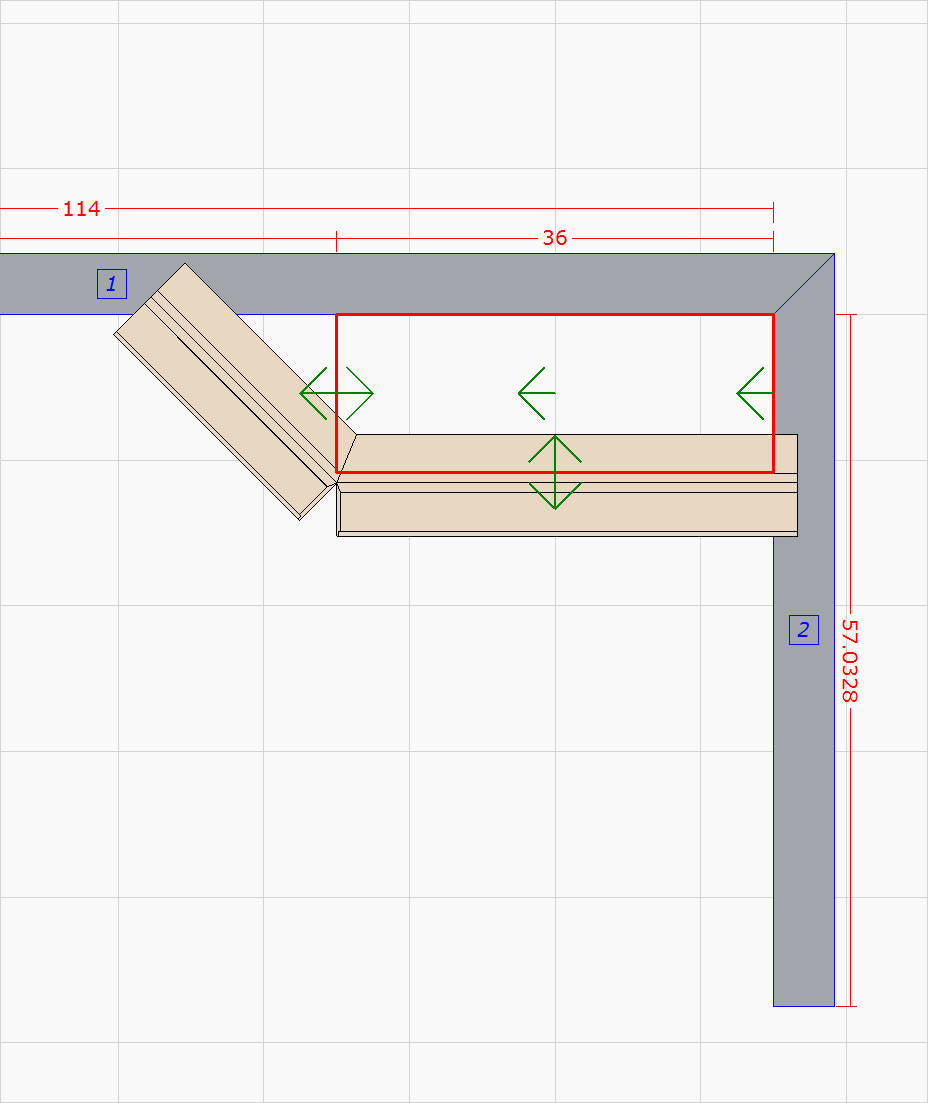The height and width of the screenshot is (1103, 928).
Task: Edit the 114 dimension value
Action: coord(80,210)
